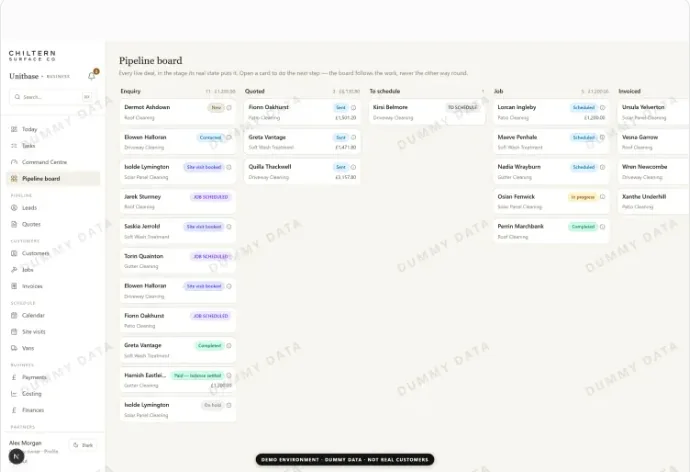This screenshot has height=472, width=690.
Task: Click info icon on Hamish Eastleigh card
Action: (x=229, y=375)
